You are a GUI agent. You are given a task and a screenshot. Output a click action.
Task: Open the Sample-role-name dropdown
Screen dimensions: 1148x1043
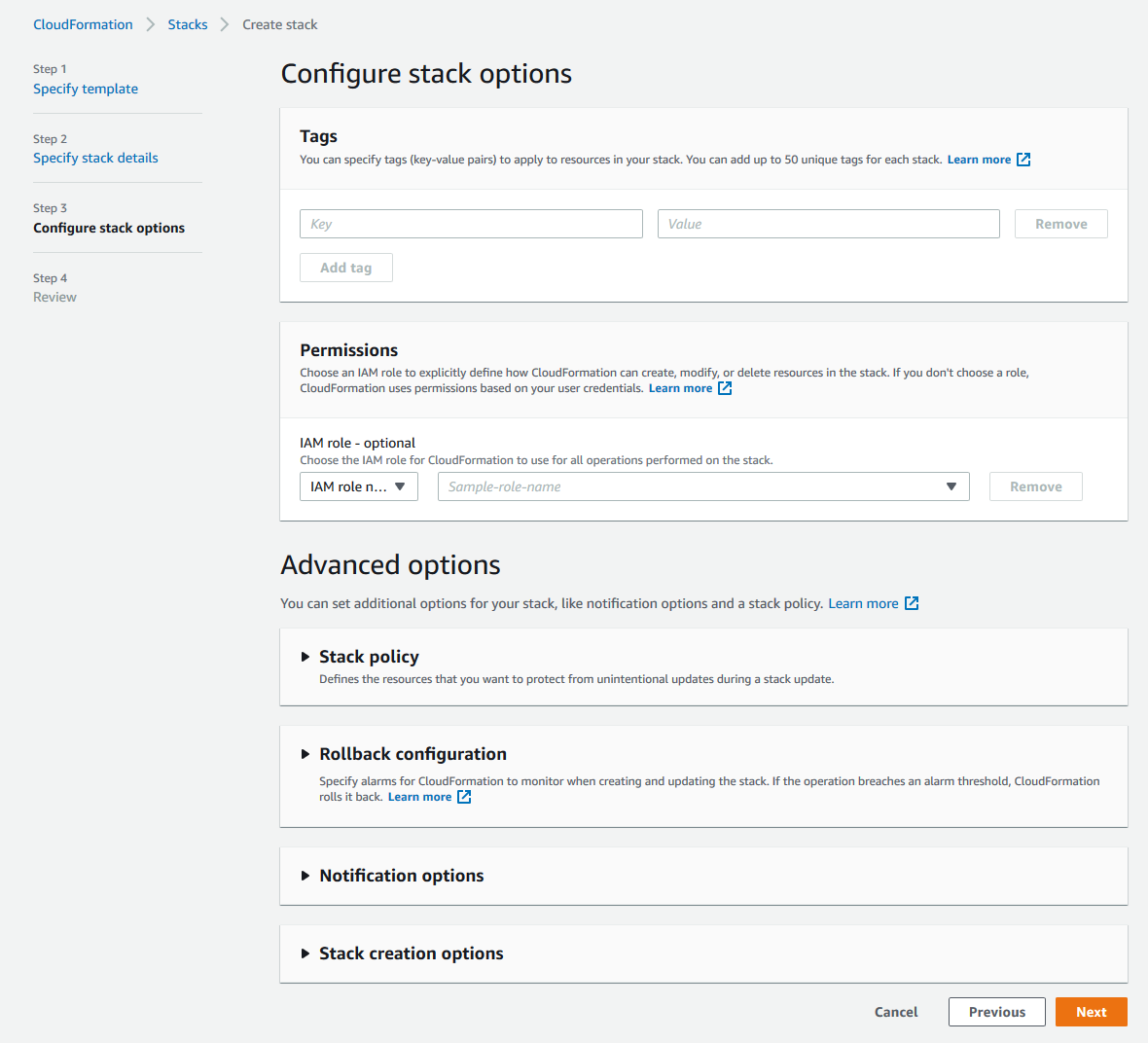(x=703, y=486)
